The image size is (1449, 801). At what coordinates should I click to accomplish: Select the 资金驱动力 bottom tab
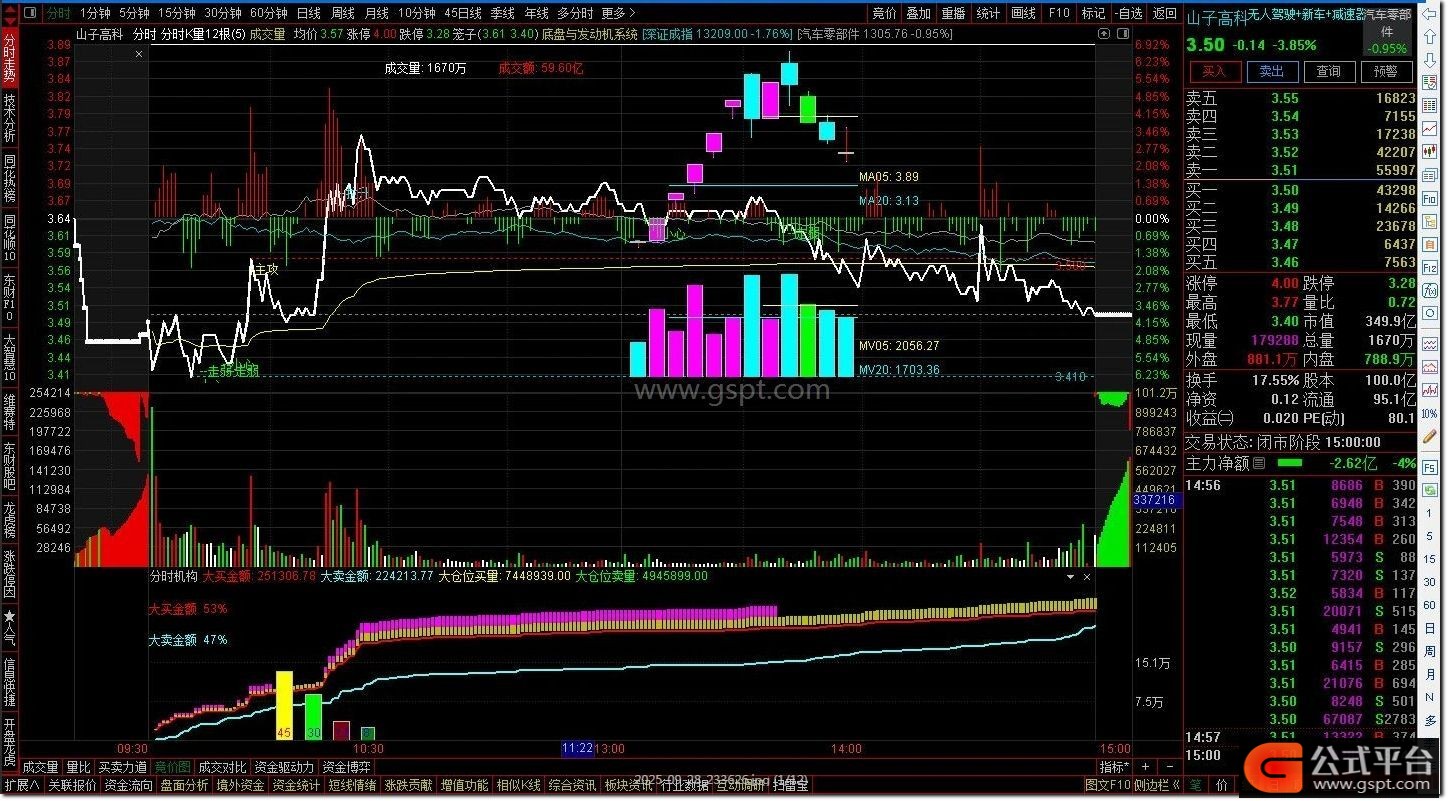[x=284, y=767]
